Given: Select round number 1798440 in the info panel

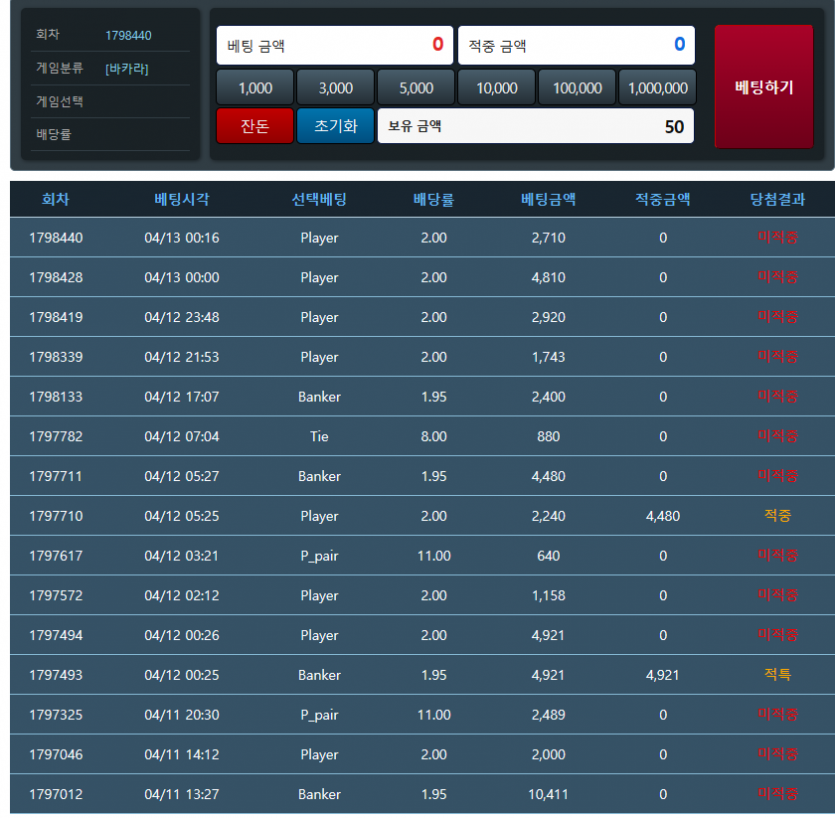Looking at the screenshot, I should point(128,36).
